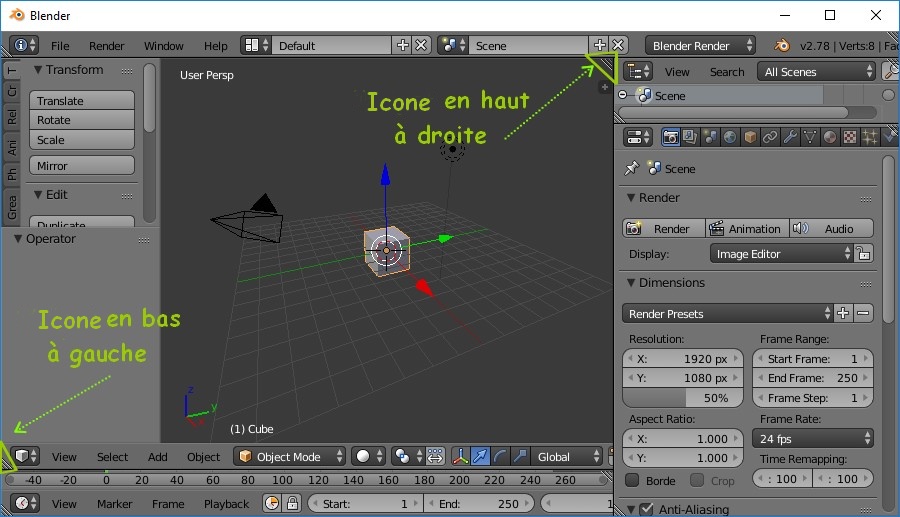
Task: Open the Blender Render engine dropdown
Action: pyautogui.click(x=700, y=45)
